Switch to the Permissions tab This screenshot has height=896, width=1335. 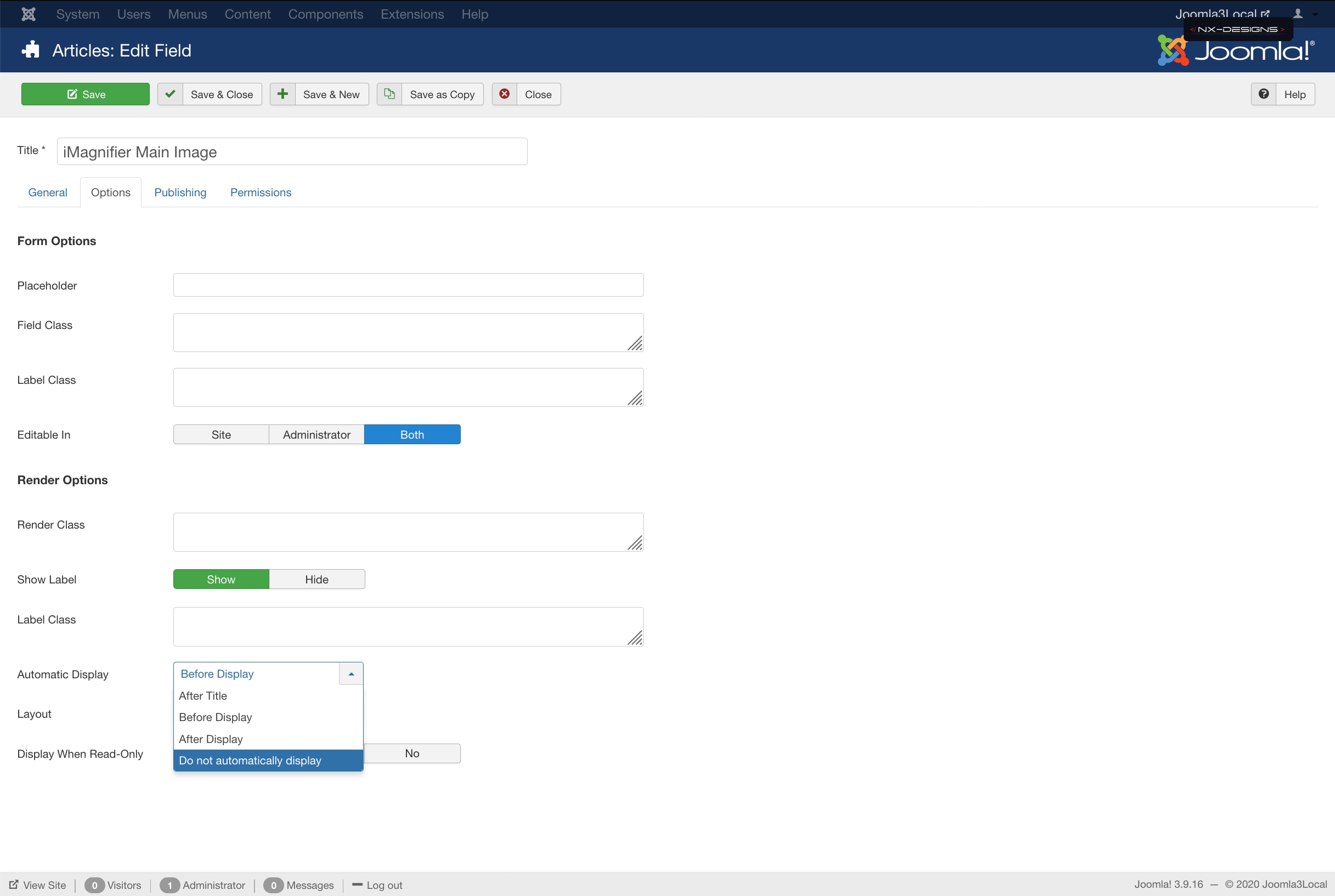tap(261, 192)
